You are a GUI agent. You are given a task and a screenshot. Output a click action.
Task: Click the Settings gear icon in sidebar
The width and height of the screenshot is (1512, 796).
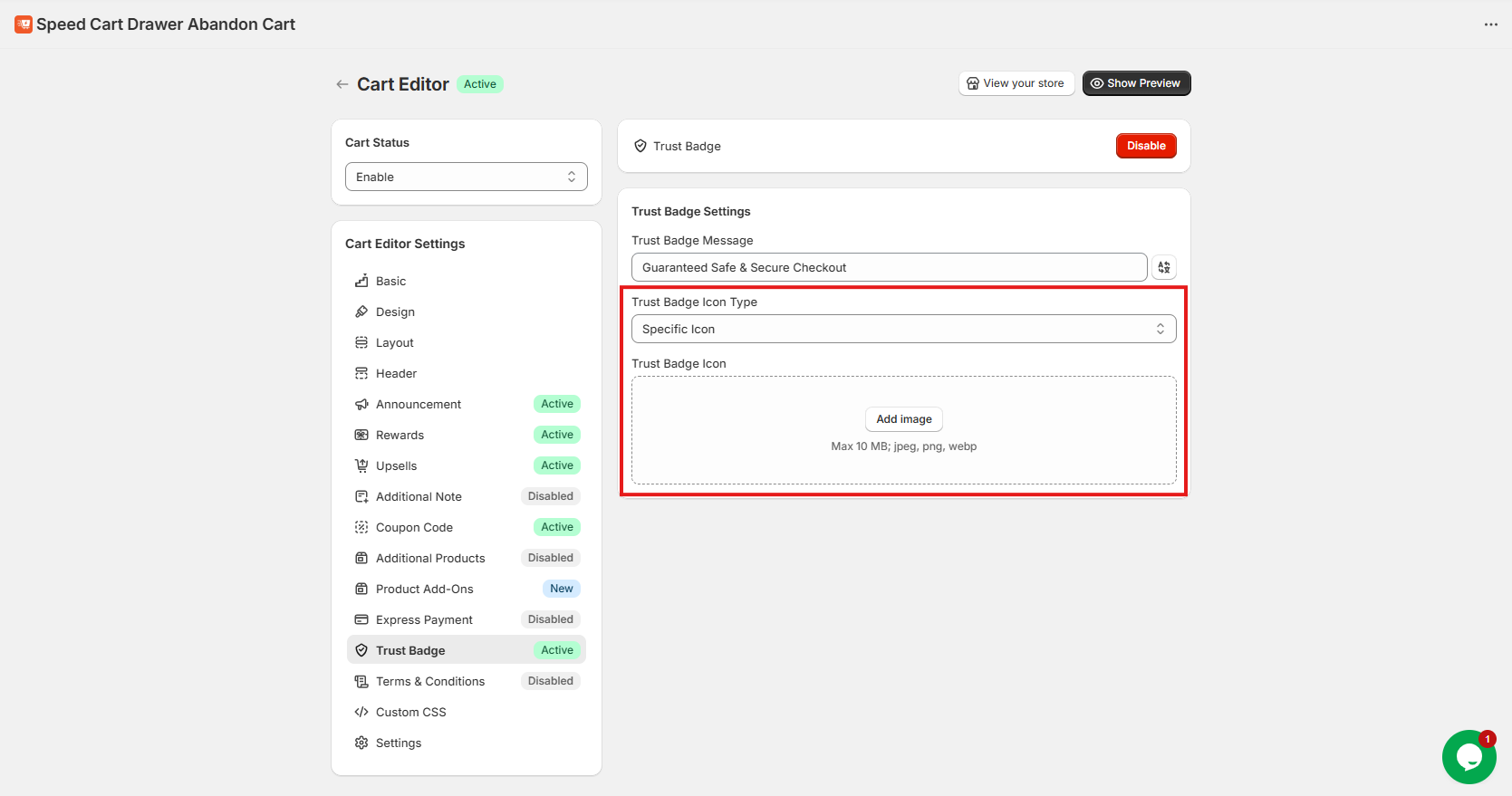(x=361, y=743)
